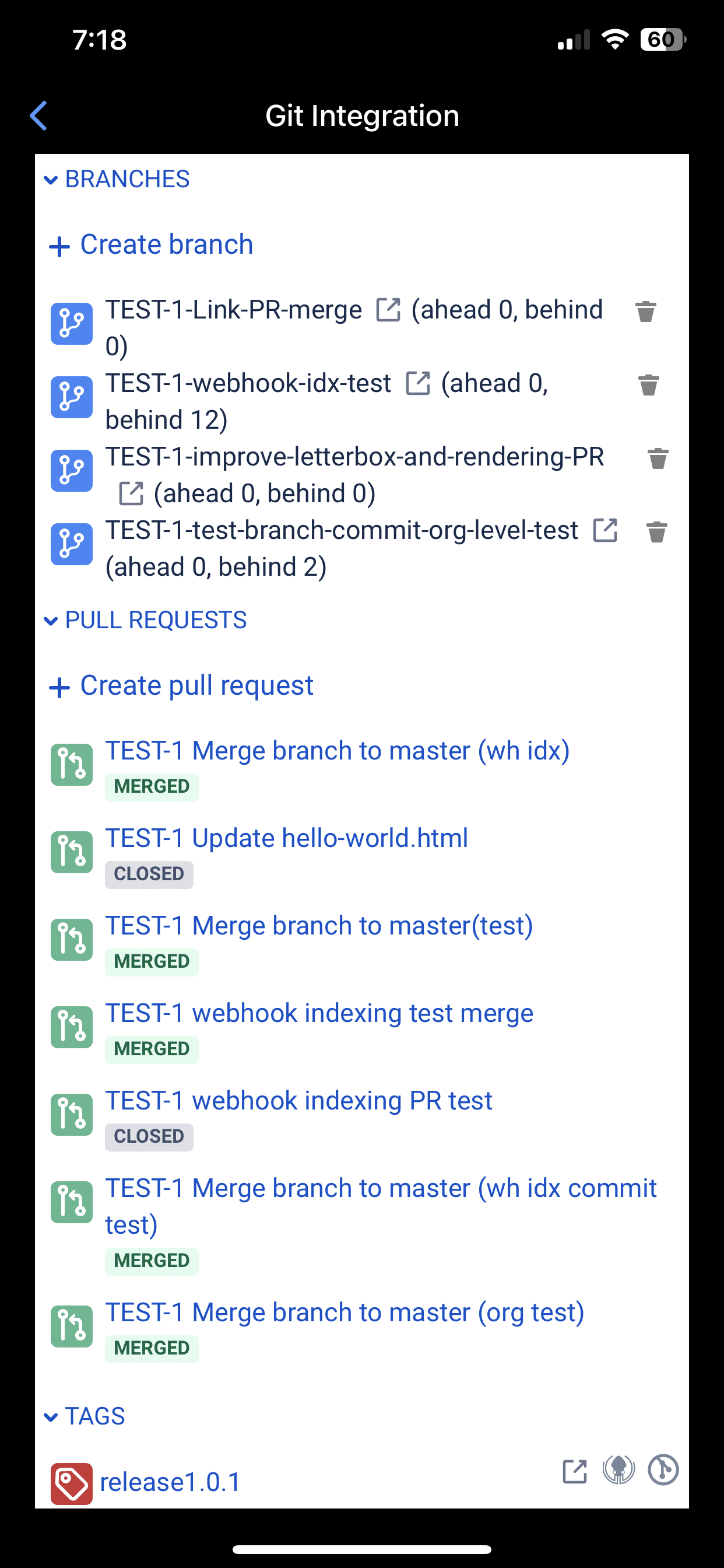
Task: Open TEST-1-webhook-idx-test in external view
Action: pyautogui.click(x=418, y=383)
